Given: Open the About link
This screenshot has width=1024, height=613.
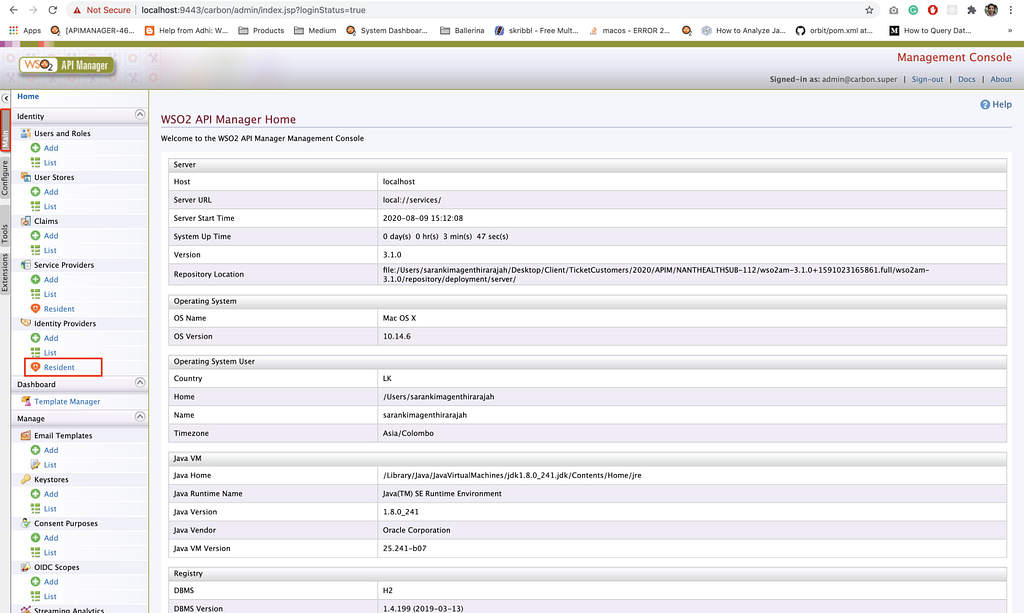Looking at the screenshot, I should pyautogui.click(x=1001, y=79).
